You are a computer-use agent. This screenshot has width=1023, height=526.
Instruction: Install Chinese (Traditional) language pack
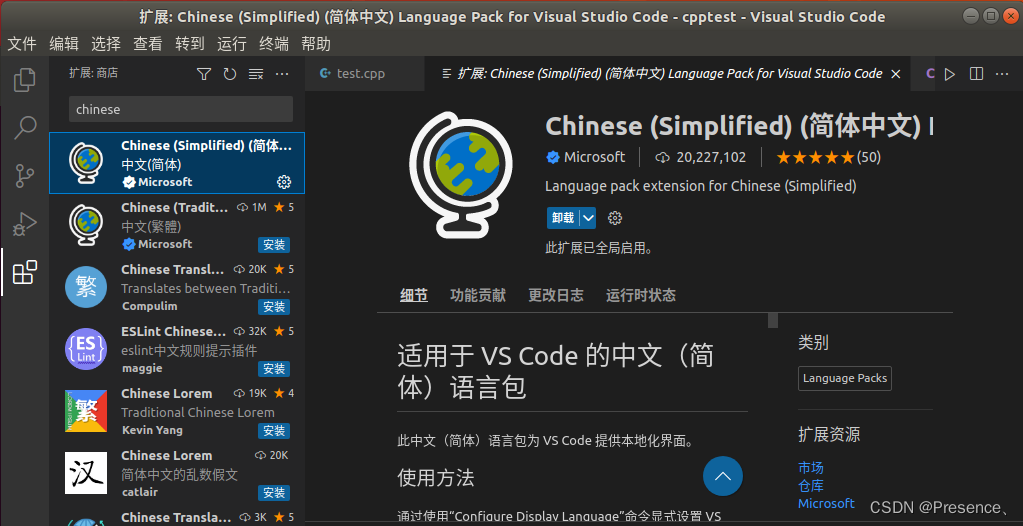click(274, 245)
